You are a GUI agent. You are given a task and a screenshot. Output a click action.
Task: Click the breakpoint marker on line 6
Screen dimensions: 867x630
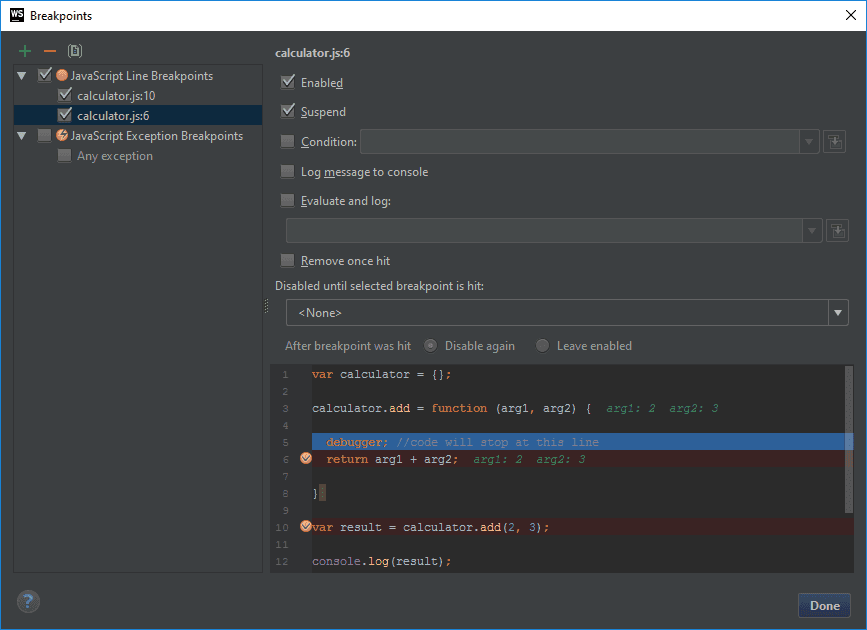[x=306, y=458]
